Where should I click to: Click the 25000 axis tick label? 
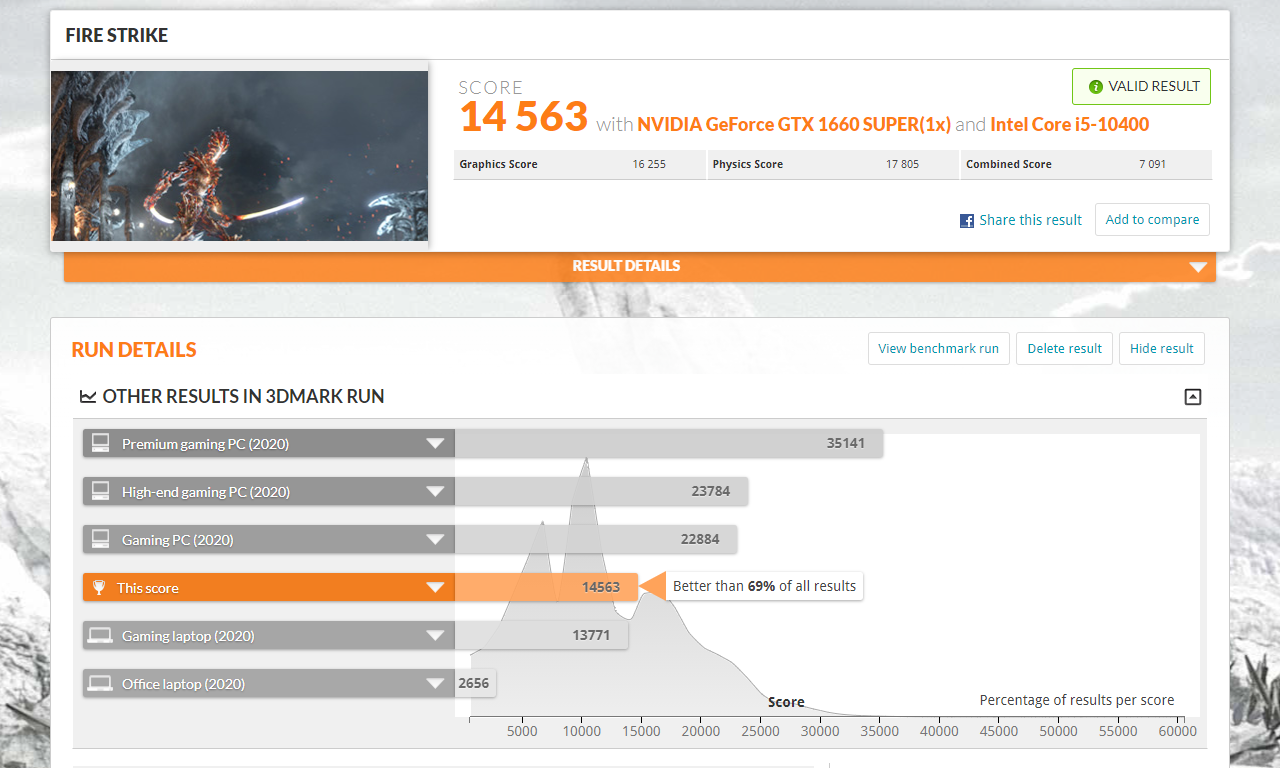pos(760,731)
